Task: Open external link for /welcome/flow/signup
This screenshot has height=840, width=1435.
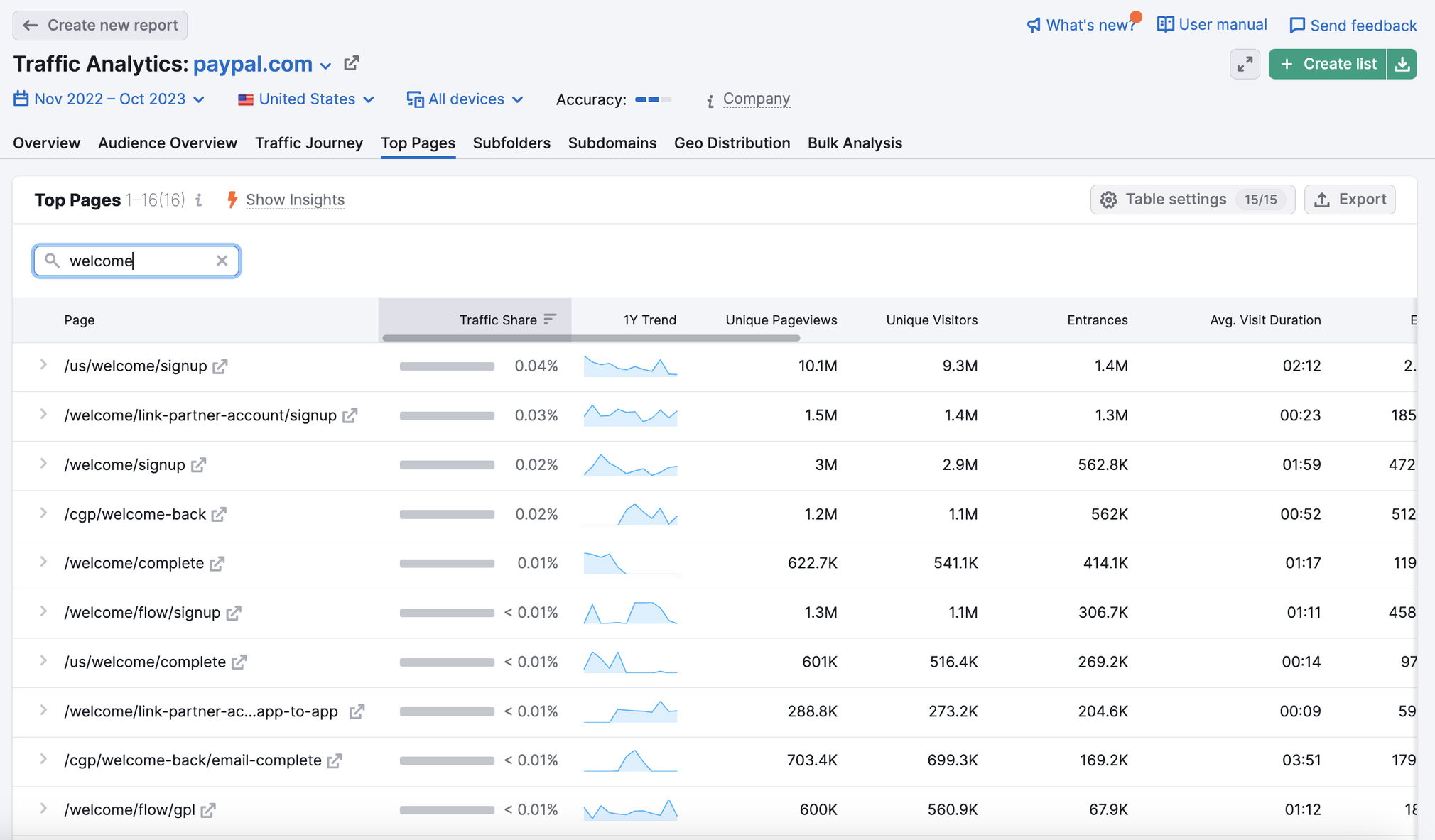Action: 234,613
